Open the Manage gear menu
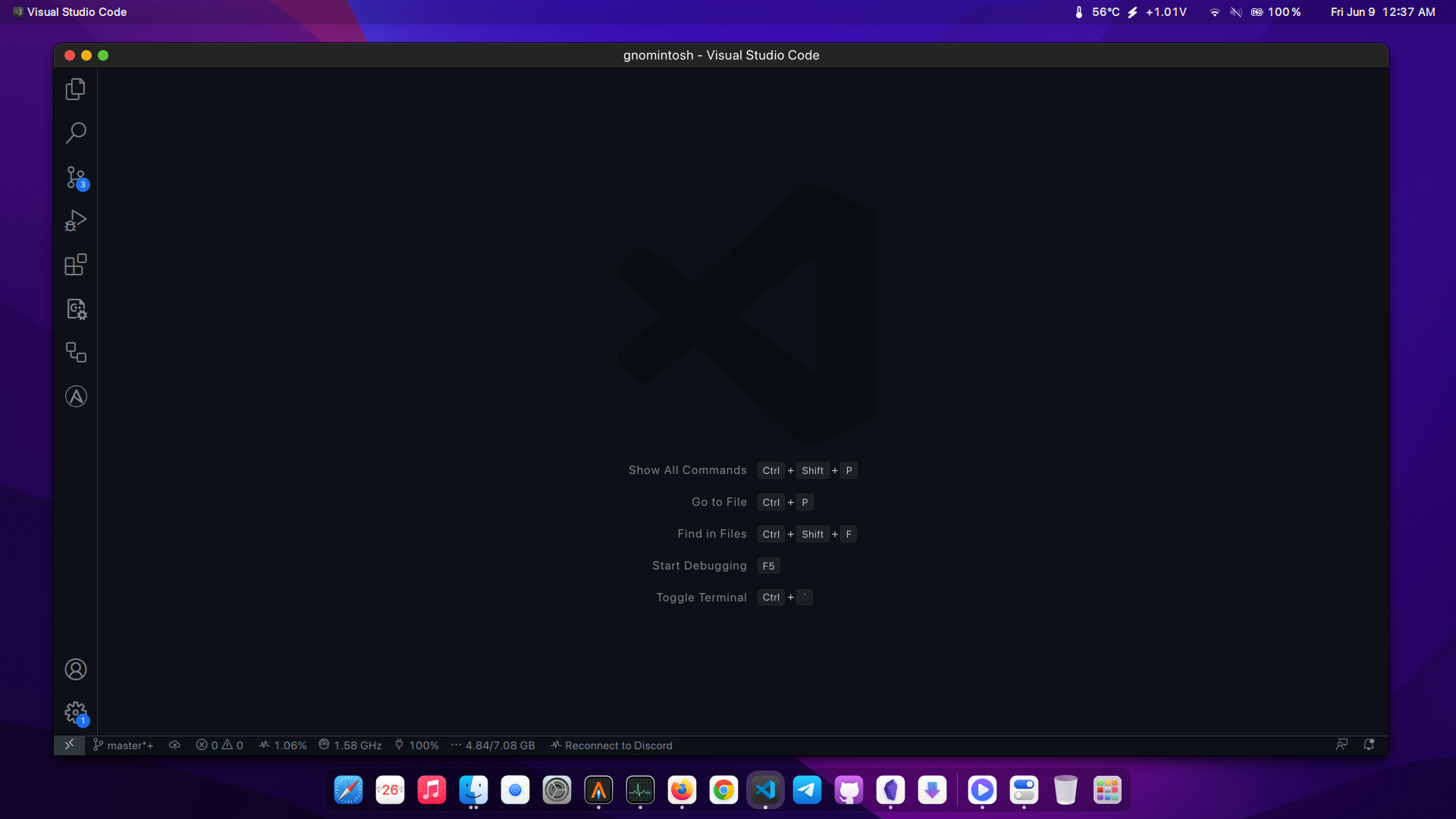Image resolution: width=1456 pixels, height=819 pixels. coord(75,712)
